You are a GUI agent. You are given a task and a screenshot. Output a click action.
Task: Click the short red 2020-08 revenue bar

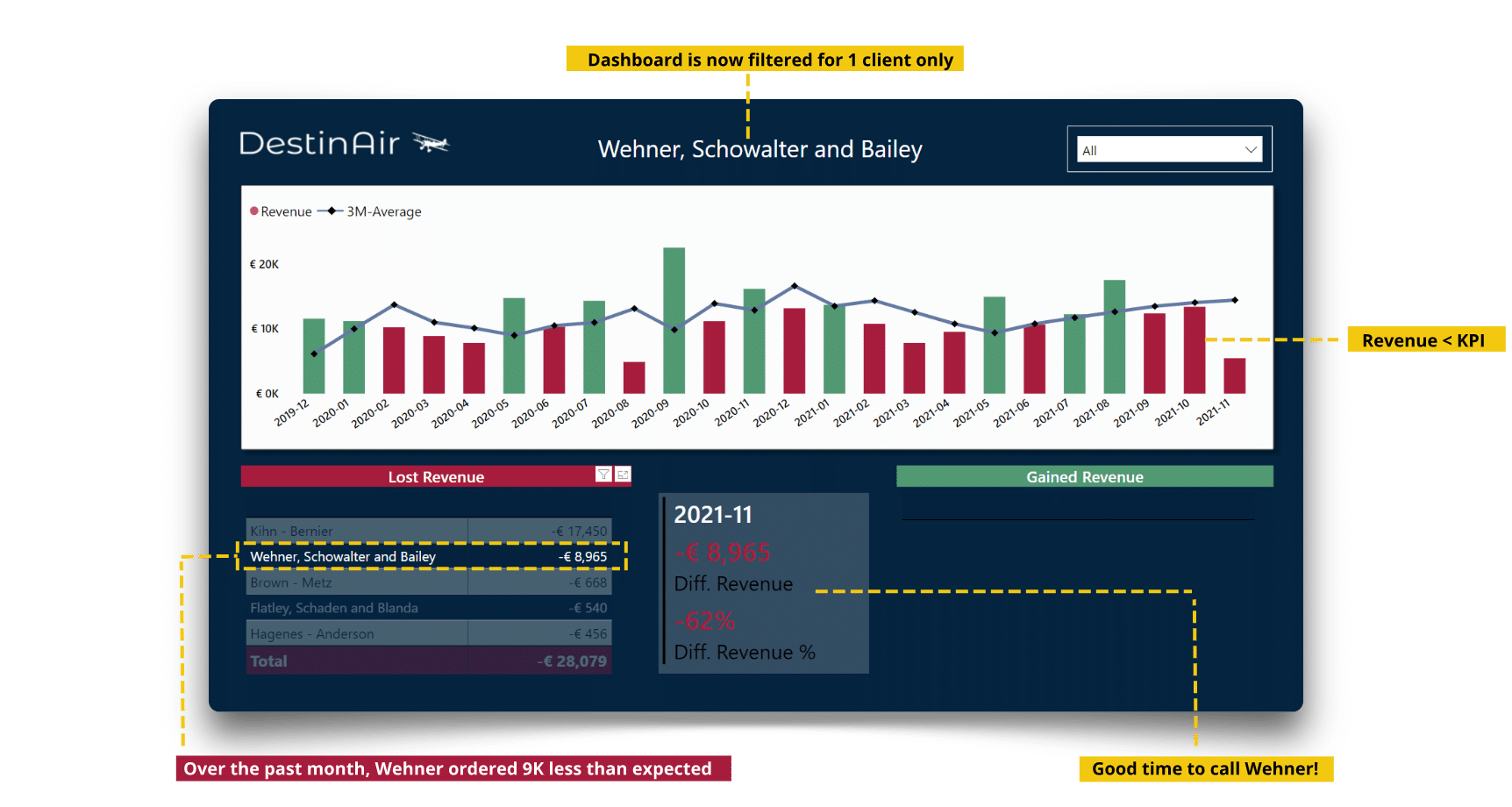click(x=634, y=377)
